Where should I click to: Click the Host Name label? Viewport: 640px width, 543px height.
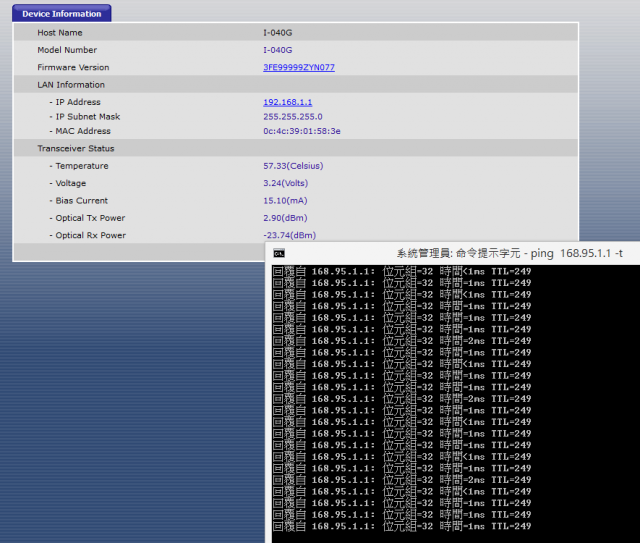click(60, 33)
